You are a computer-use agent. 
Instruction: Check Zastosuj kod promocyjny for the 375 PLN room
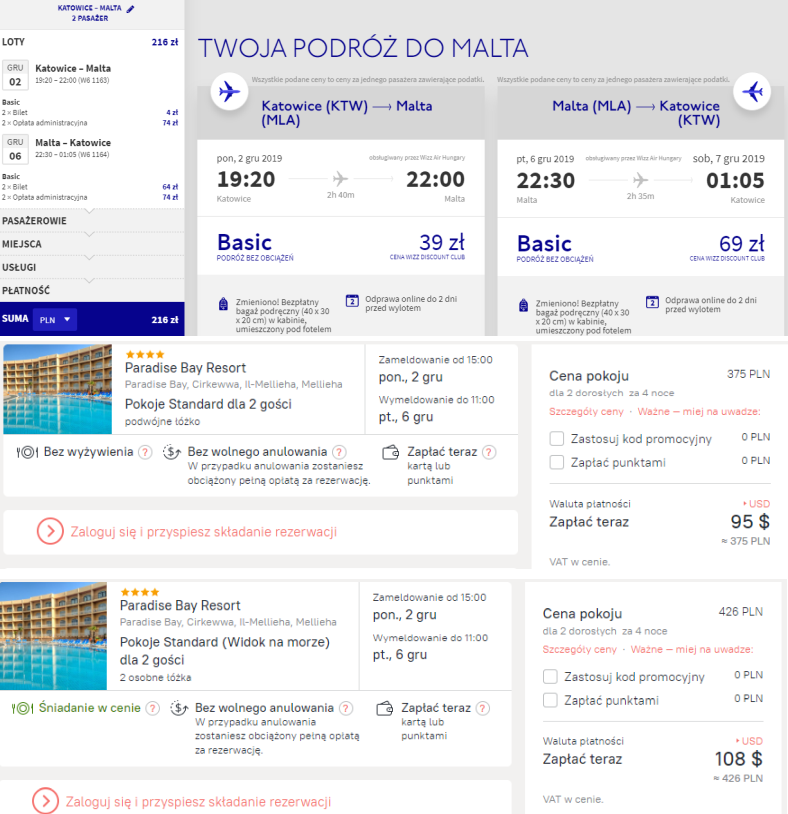coord(556,439)
